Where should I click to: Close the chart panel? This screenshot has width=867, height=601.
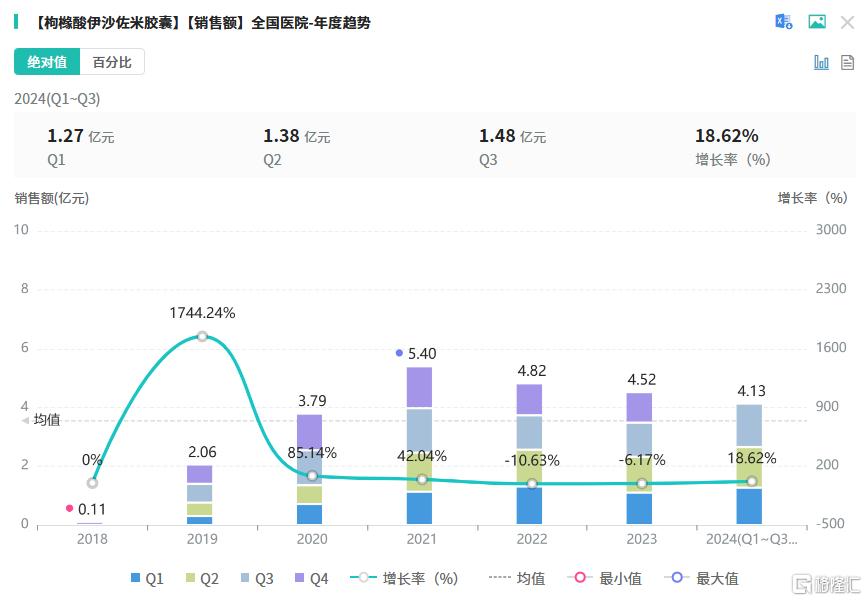[847, 23]
